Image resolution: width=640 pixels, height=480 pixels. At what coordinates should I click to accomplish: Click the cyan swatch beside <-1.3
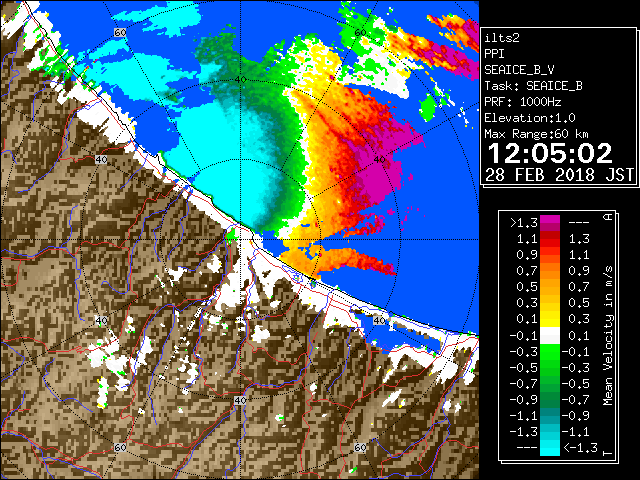[550, 448]
